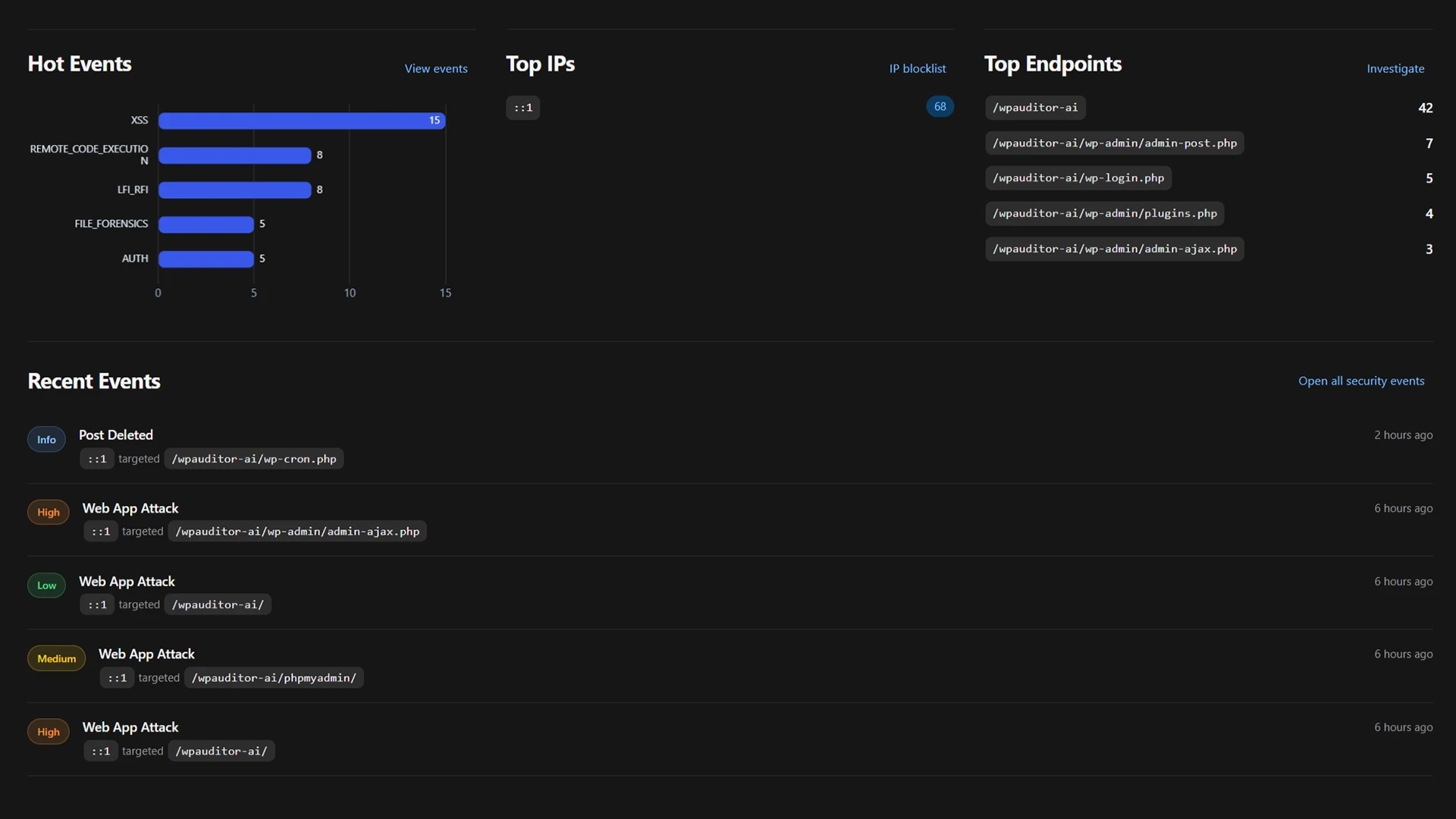Click the High badge on last event
Viewport: 1456px width, 819px height.
tap(49, 732)
